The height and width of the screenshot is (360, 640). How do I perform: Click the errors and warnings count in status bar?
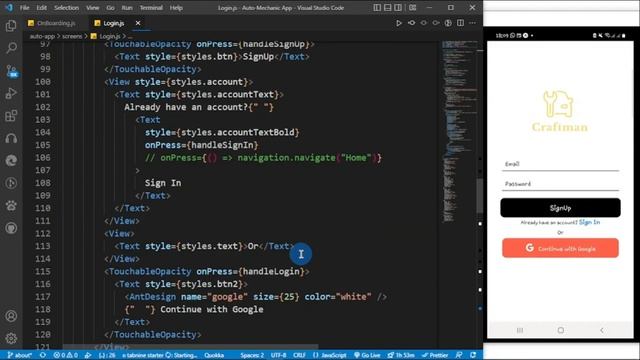(65, 355)
